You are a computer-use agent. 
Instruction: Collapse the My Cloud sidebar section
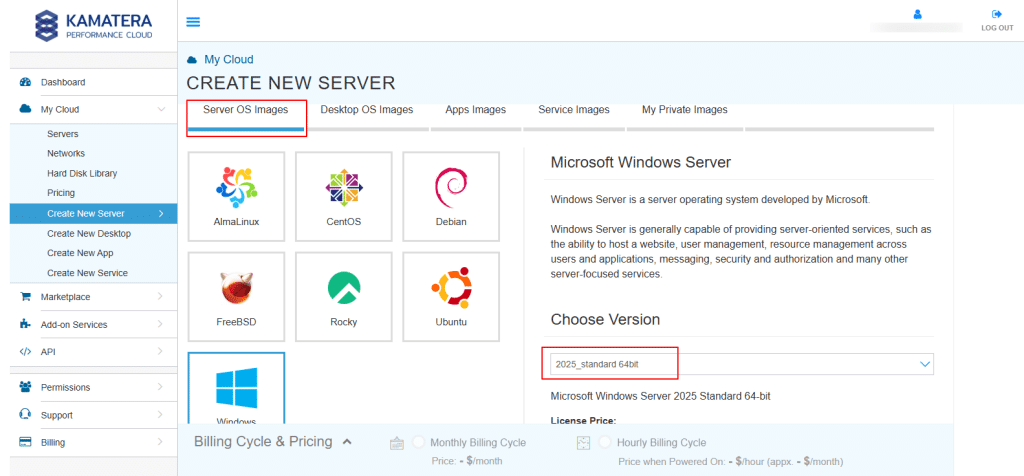(x=161, y=110)
